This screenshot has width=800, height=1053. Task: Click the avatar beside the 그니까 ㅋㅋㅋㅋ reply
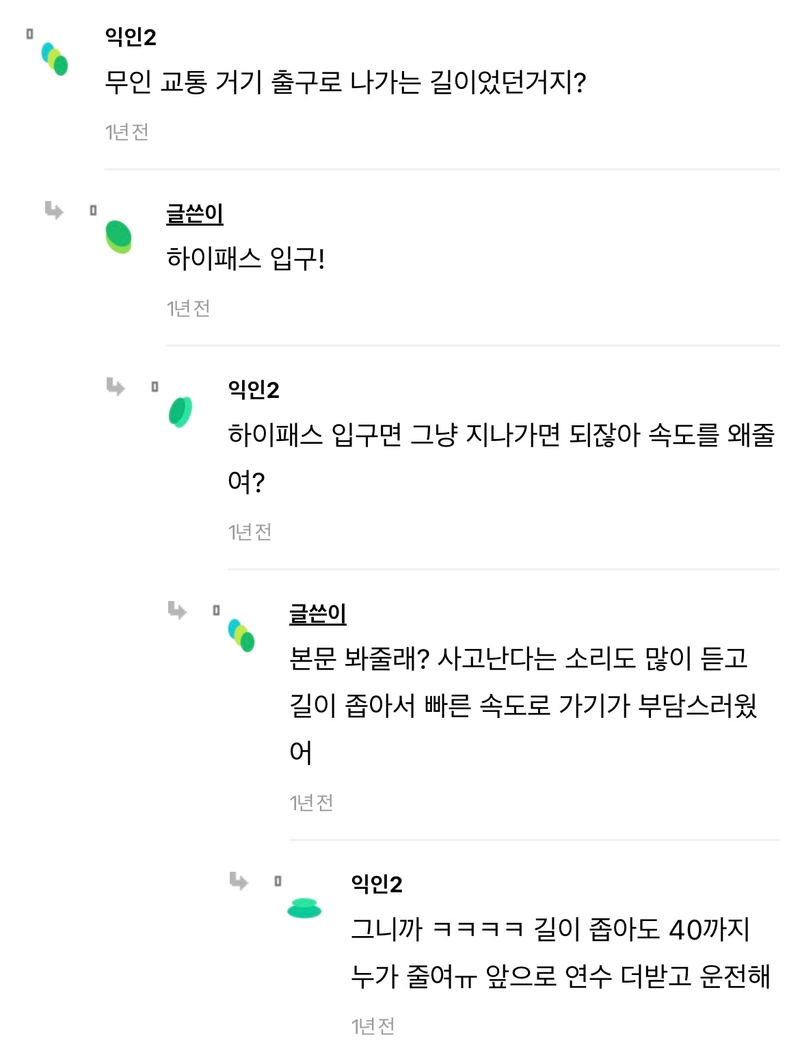pyautogui.click(x=304, y=908)
